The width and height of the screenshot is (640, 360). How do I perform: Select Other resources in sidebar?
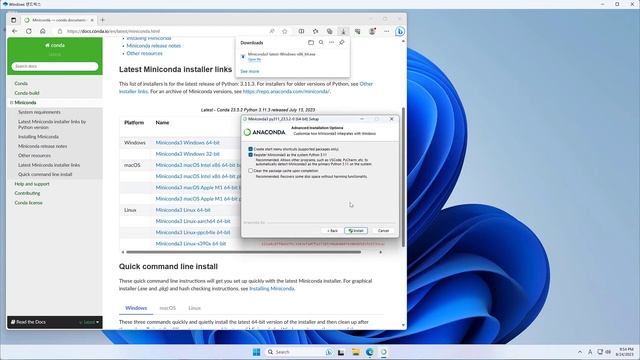coord(34,156)
